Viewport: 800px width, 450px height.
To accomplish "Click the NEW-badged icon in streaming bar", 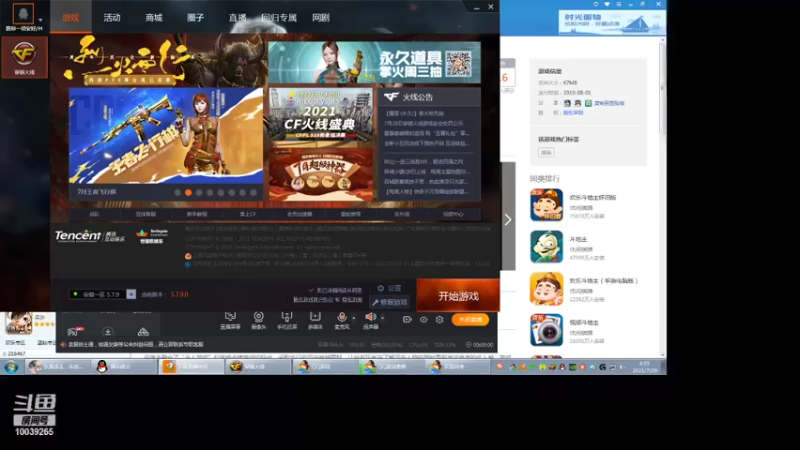I will click(x=74, y=332).
